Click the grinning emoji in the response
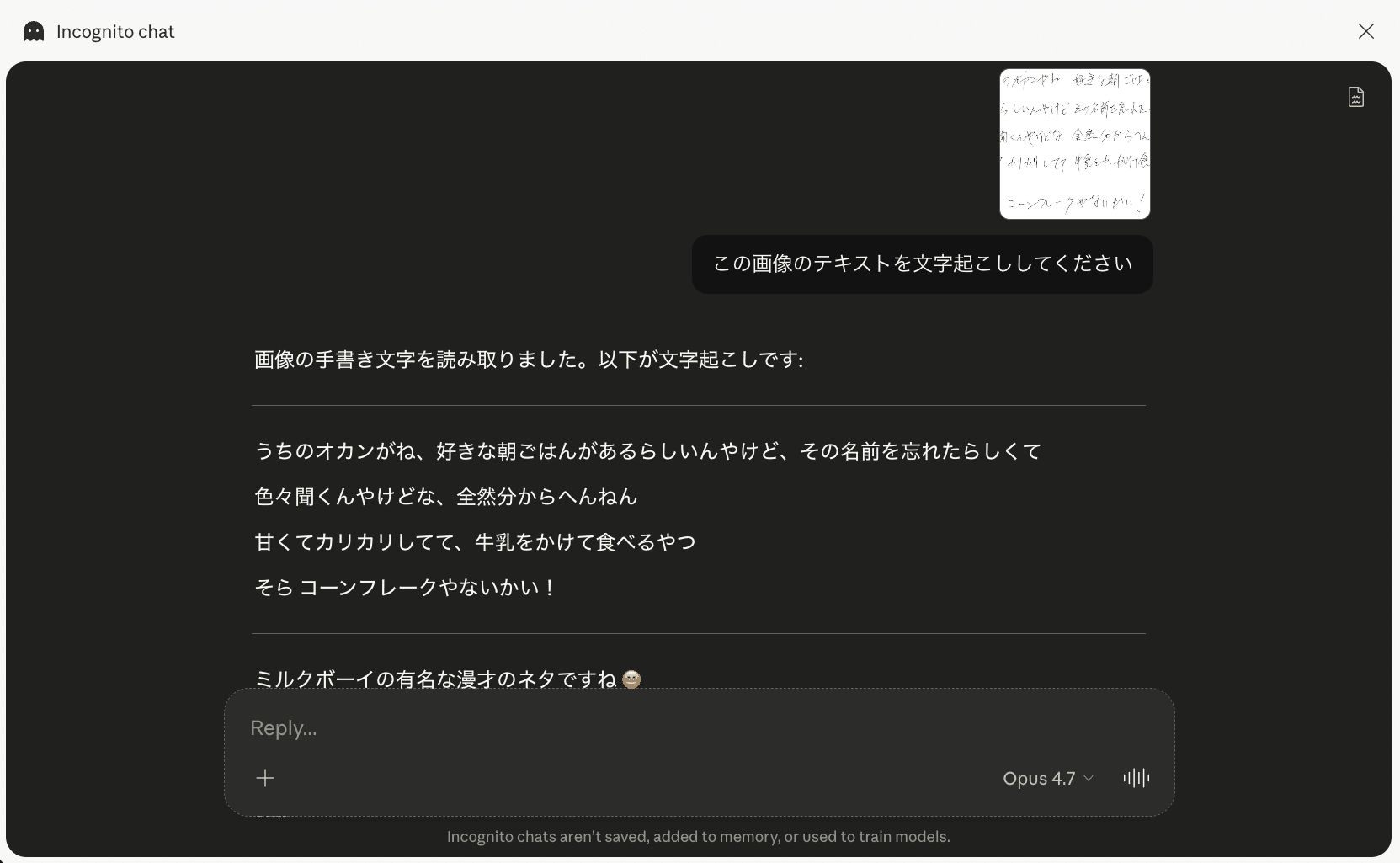This screenshot has height=863, width=1400. (631, 679)
